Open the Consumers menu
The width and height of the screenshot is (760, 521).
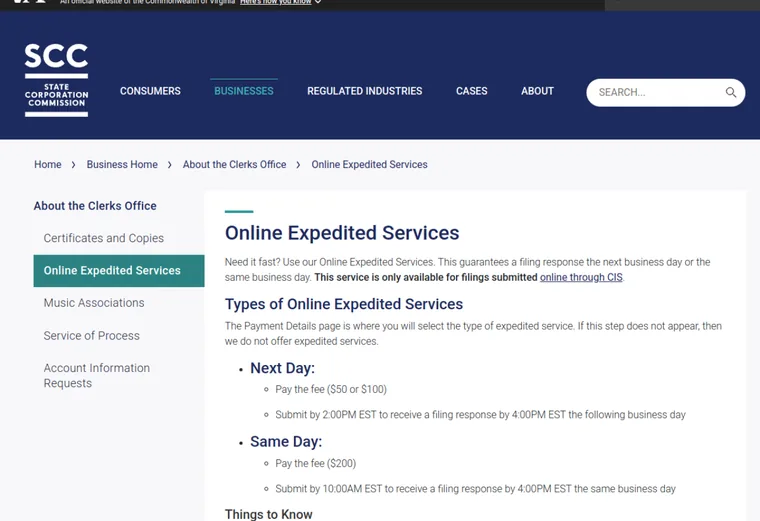[x=150, y=91]
